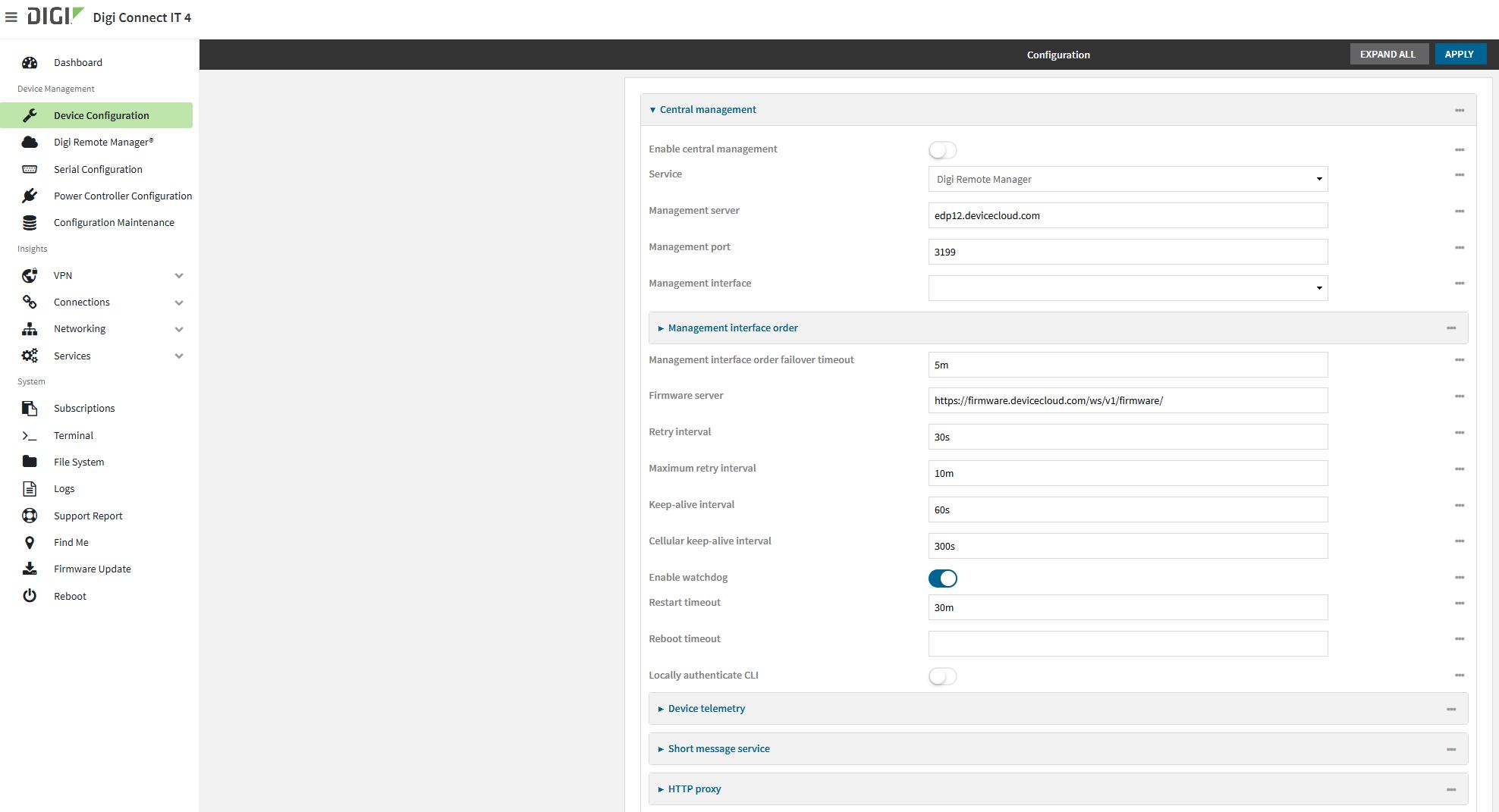Click the Digi Remote Manager cloud icon
The height and width of the screenshot is (812, 1499).
pos(30,142)
